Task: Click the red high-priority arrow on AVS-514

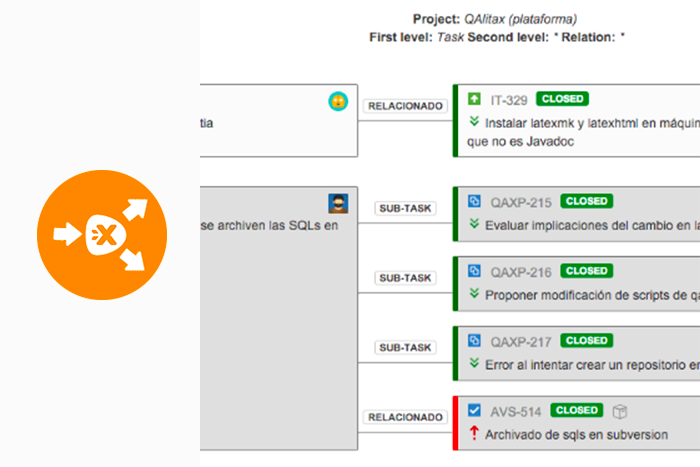Action: tap(475, 434)
